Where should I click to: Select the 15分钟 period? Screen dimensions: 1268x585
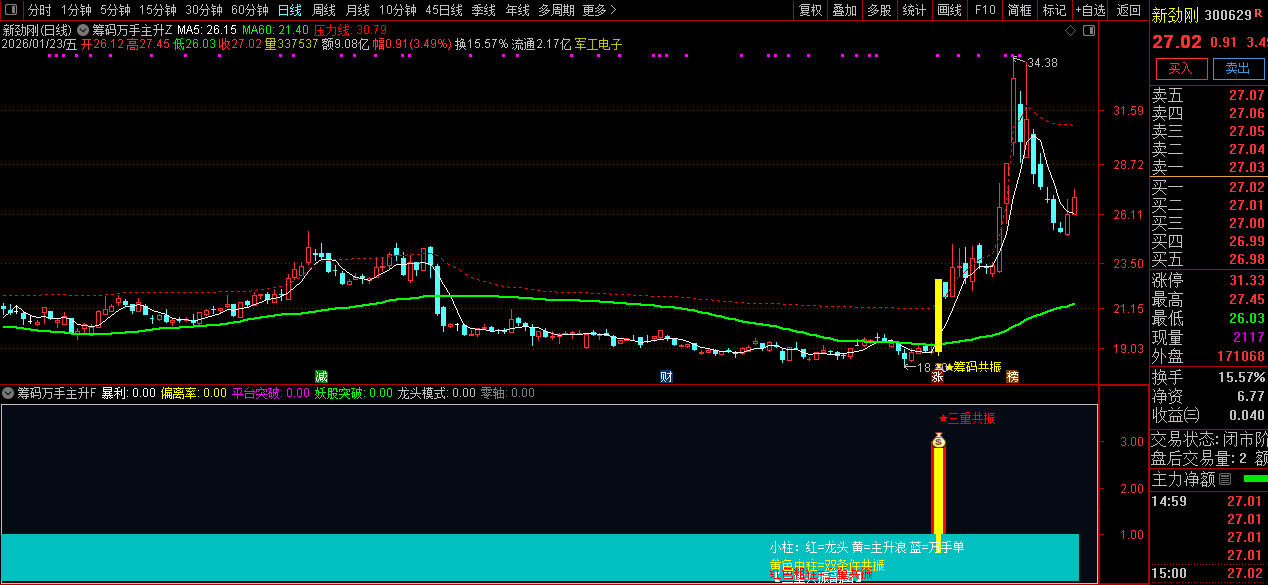point(157,10)
